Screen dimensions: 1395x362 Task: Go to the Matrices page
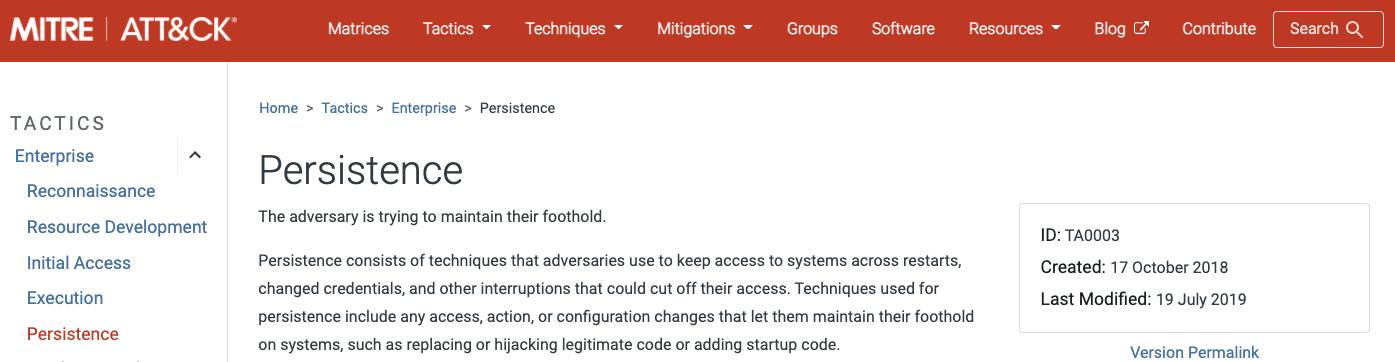pos(358,29)
